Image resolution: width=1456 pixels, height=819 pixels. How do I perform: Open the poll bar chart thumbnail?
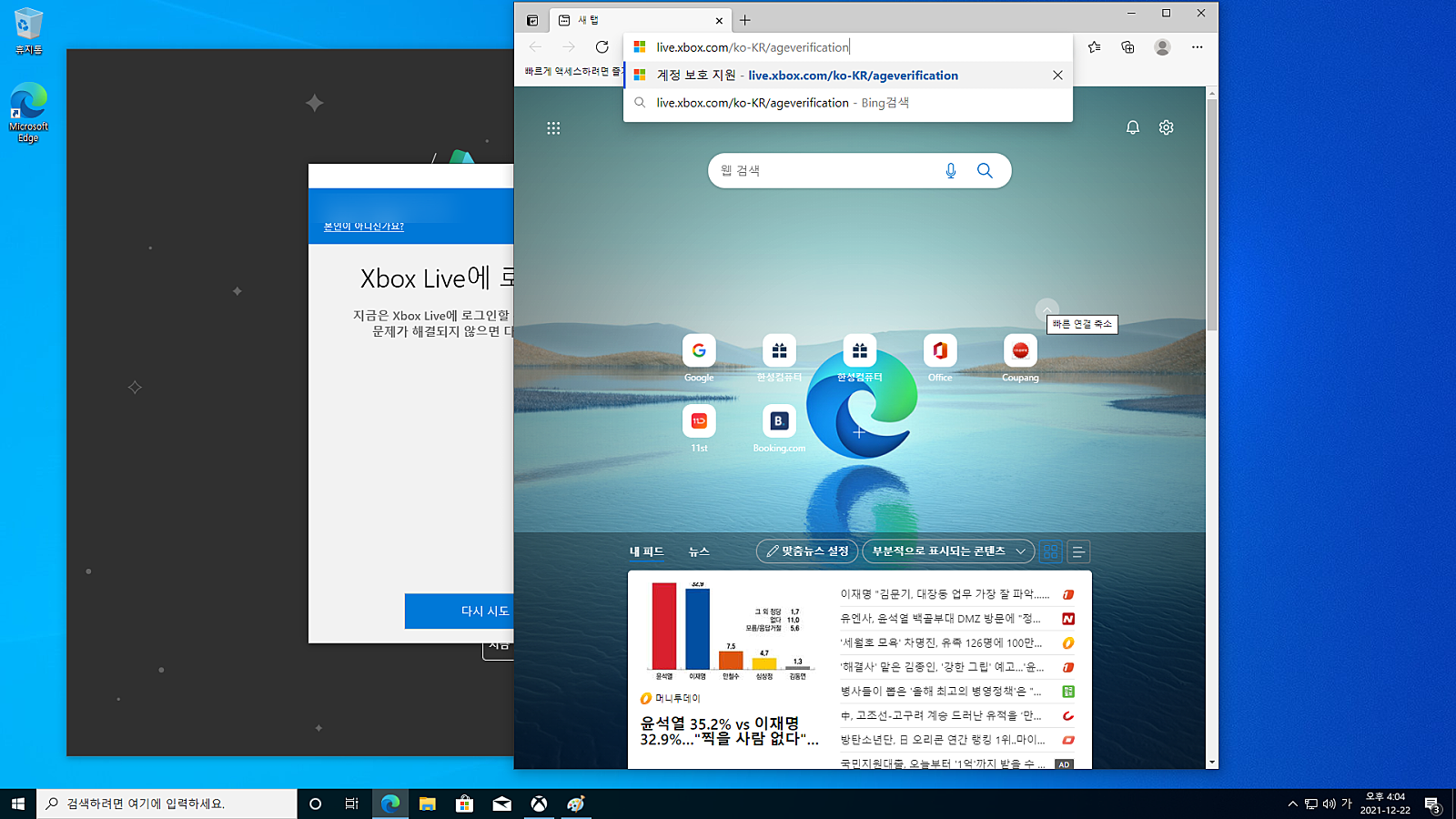pyautogui.click(x=730, y=630)
